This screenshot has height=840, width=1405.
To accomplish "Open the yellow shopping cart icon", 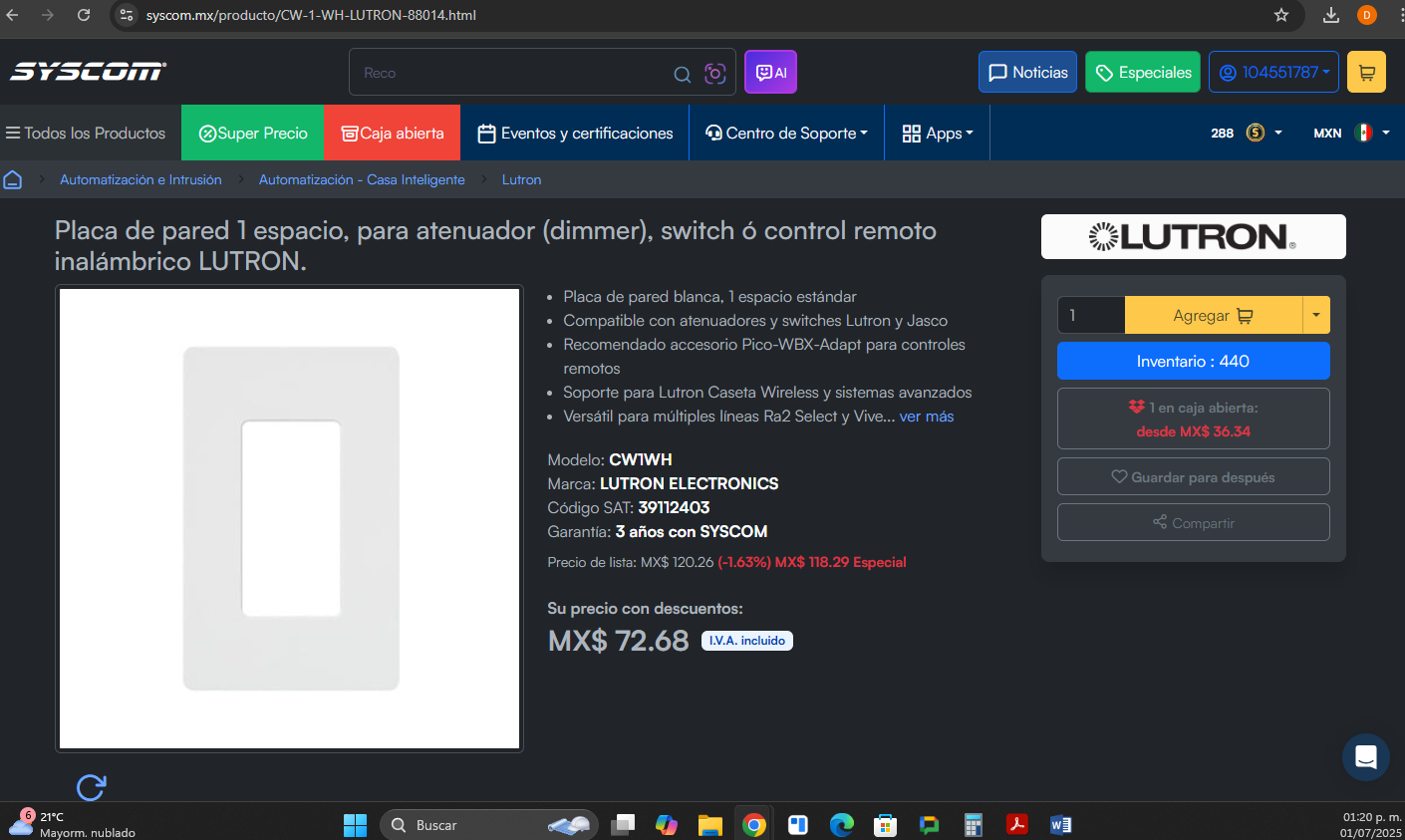I will (1366, 72).
